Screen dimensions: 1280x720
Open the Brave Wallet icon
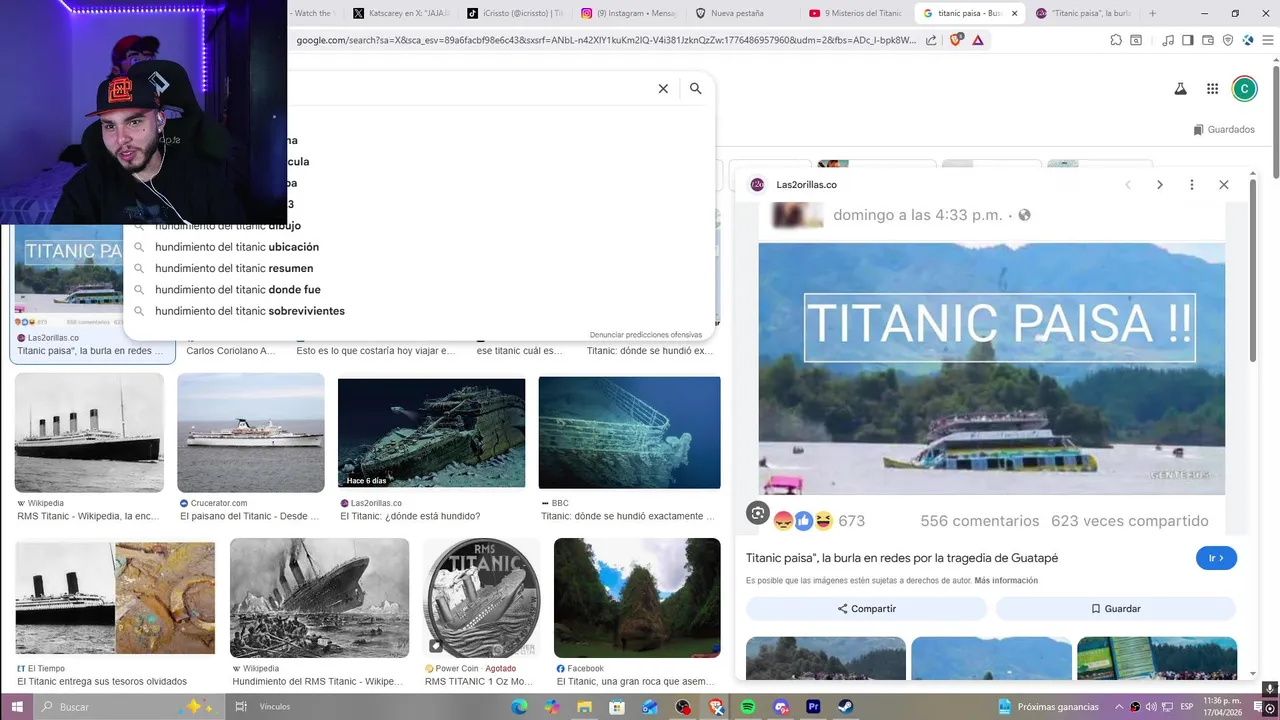coord(1208,40)
